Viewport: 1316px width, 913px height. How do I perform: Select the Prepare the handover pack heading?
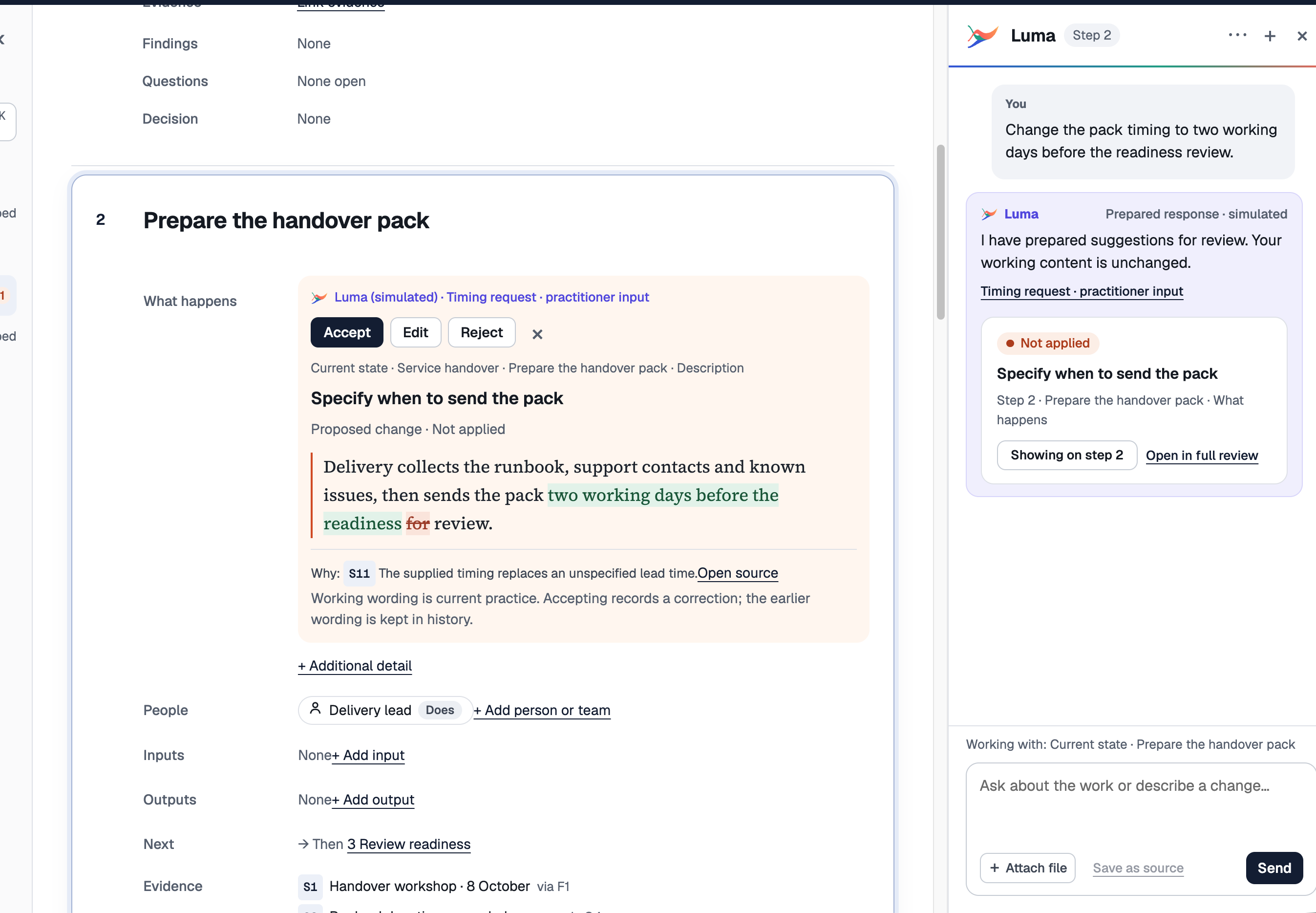coord(286,221)
